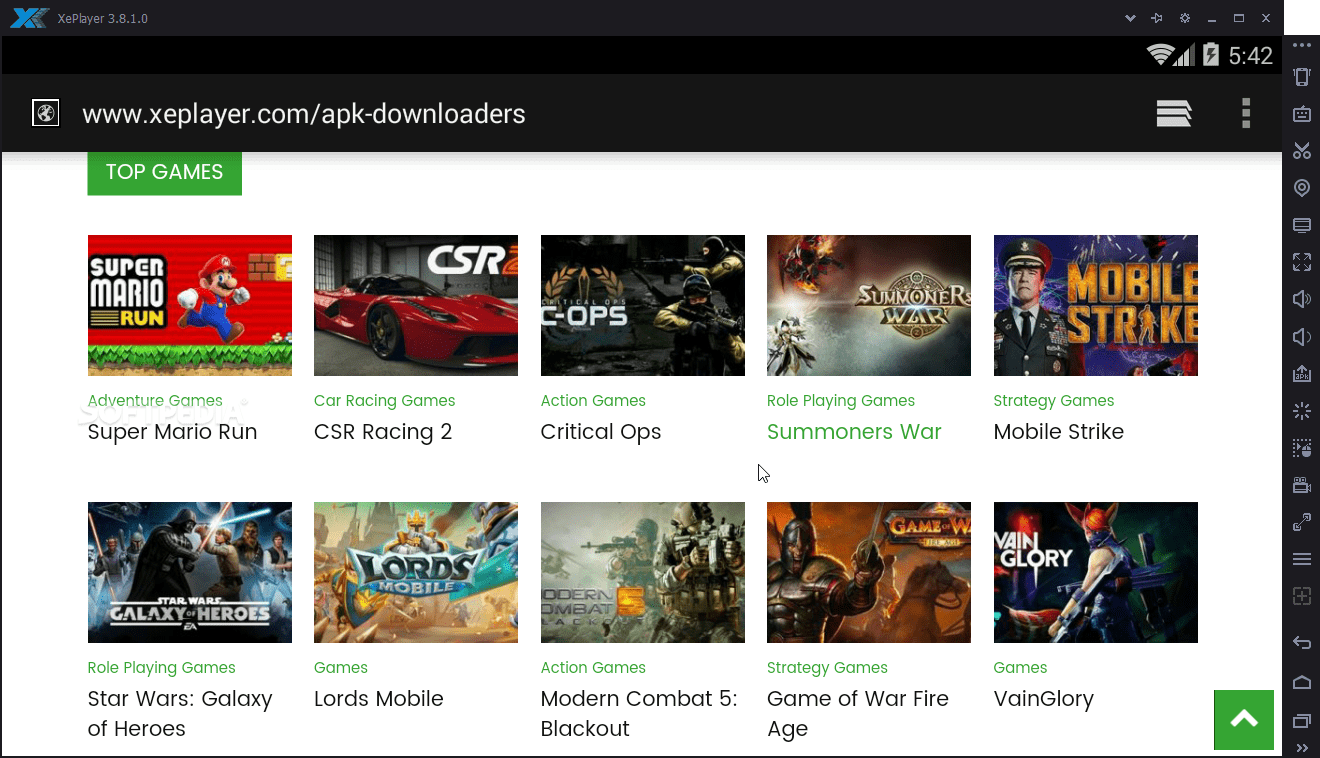
Task: Toggle fullscreen with the four-arrows icon
Action: tap(1301, 262)
